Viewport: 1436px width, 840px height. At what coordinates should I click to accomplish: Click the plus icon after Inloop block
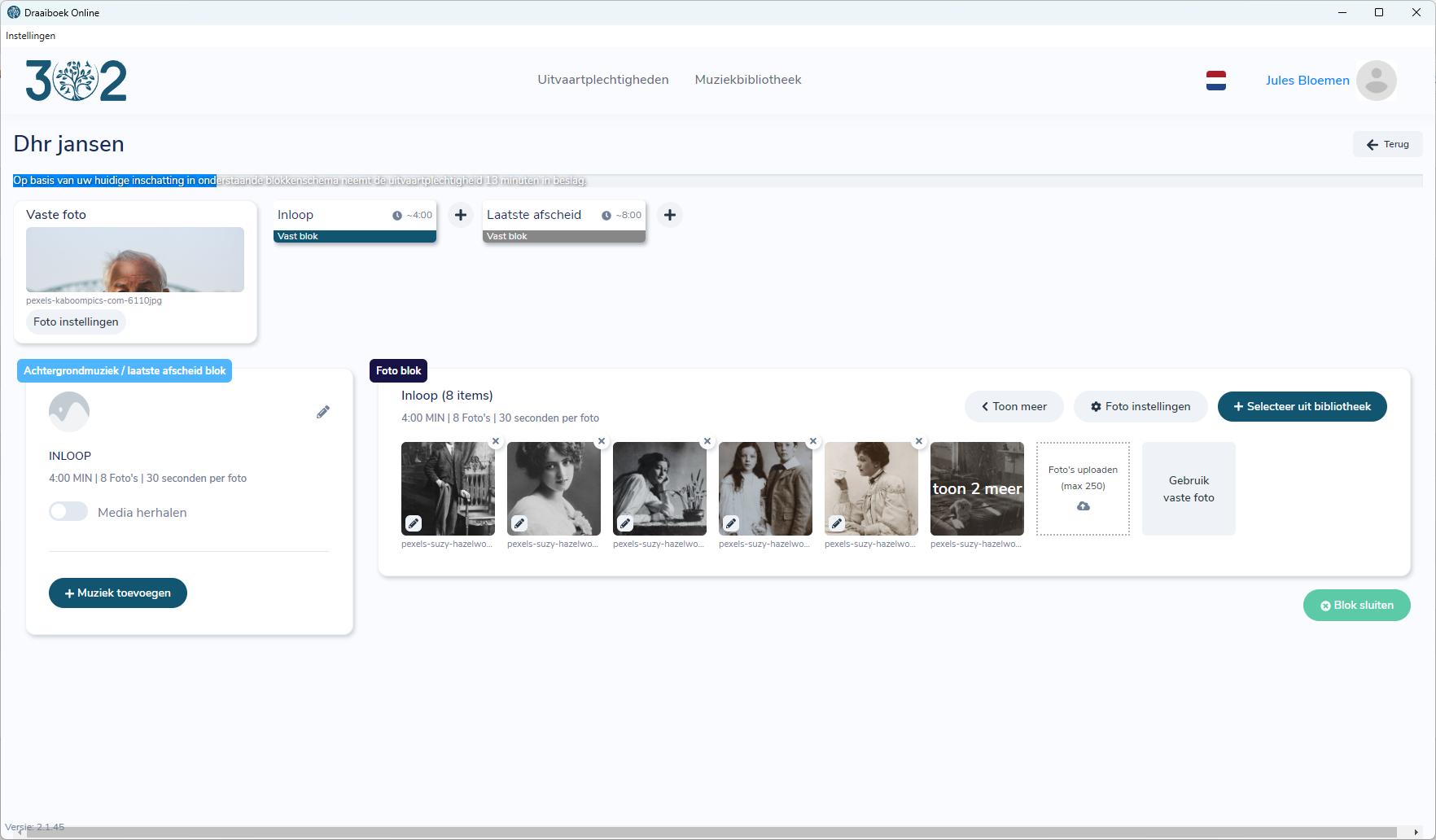point(461,215)
